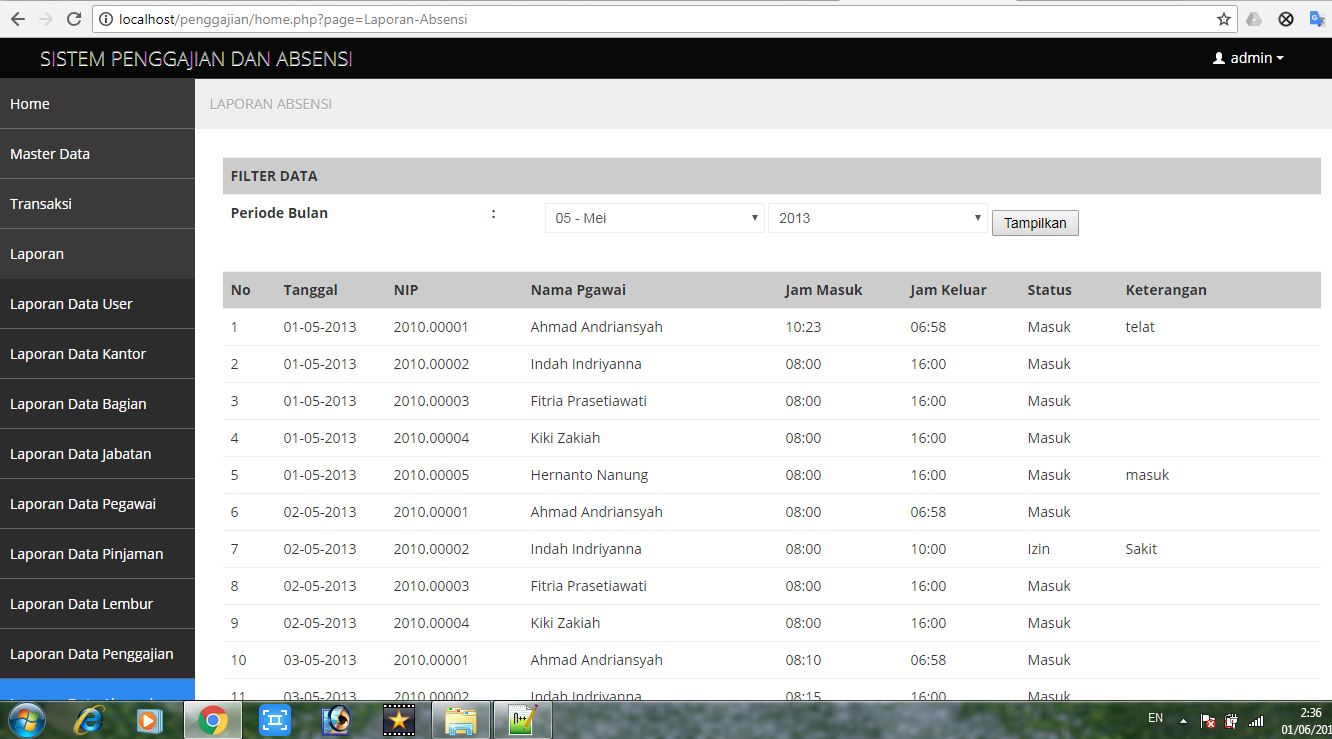Screen dimensions: 1332x739
Task: Open Google Translate extension icon
Action: tap(1316, 18)
